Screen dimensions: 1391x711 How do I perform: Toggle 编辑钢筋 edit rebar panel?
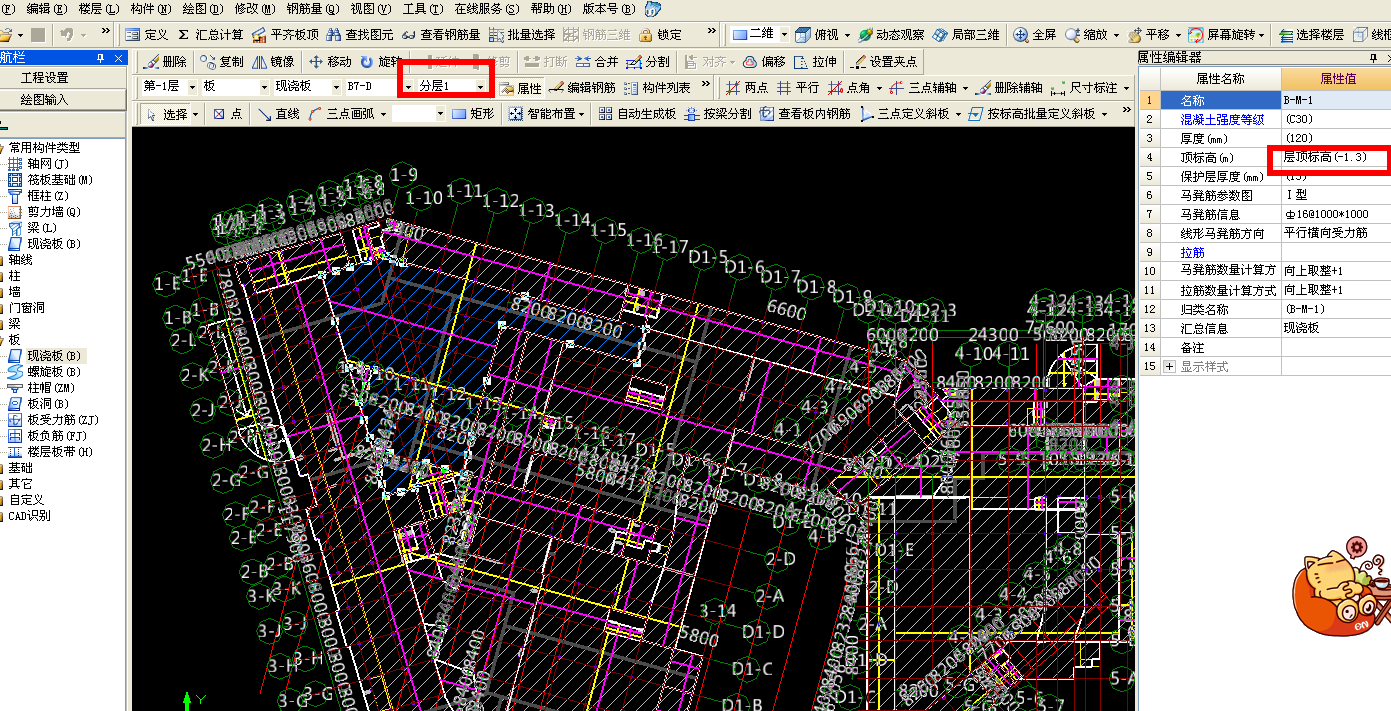pos(582,88)
